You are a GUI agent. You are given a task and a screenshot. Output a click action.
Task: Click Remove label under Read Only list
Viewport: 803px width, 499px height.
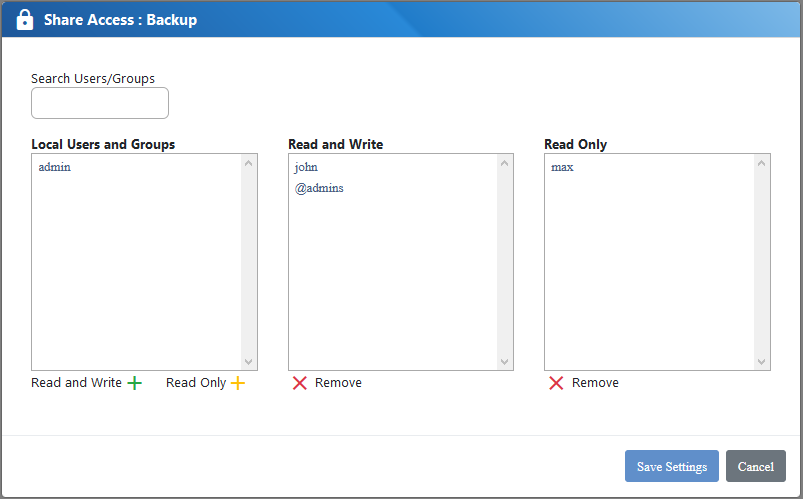[595, 383]
